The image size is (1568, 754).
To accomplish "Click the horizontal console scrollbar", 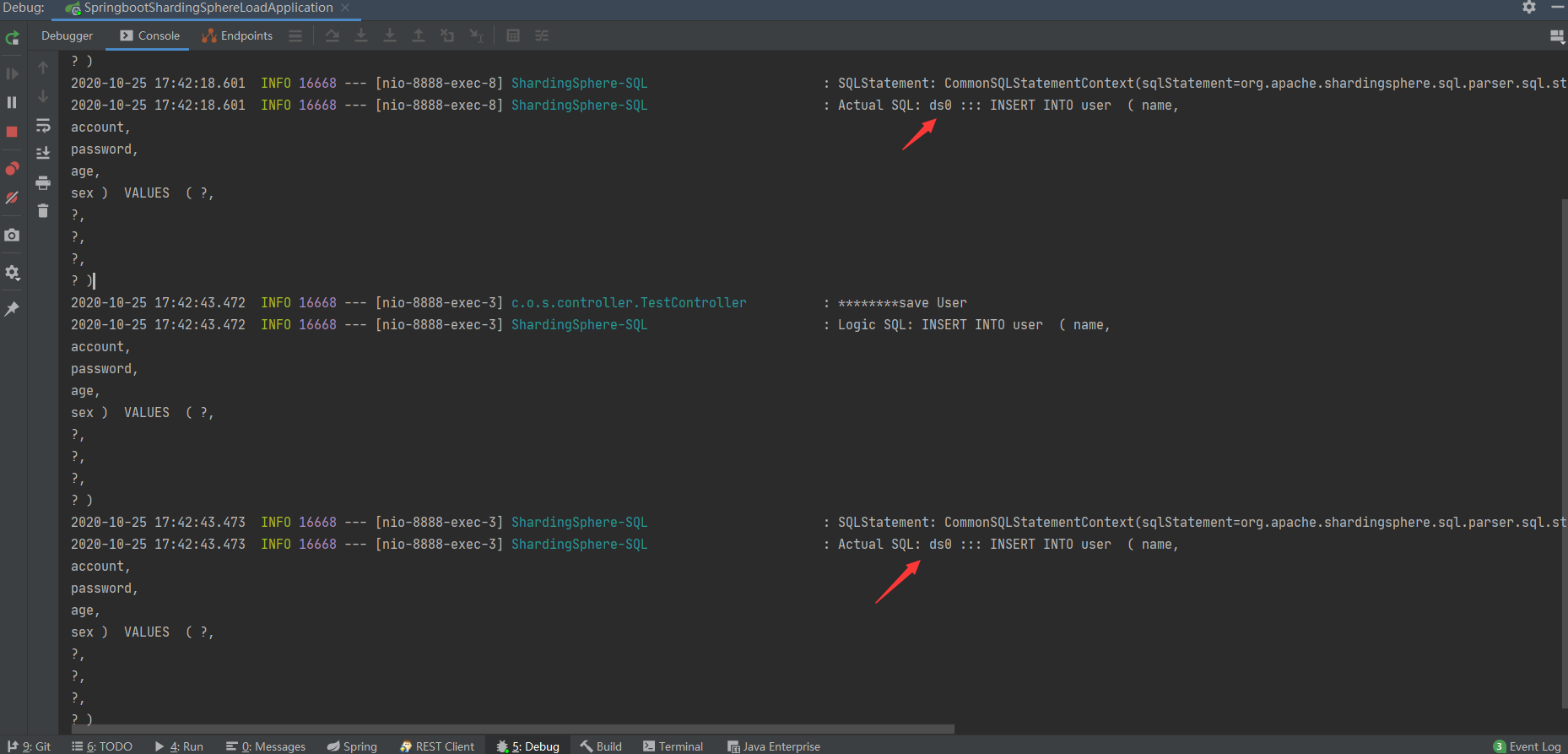I will pyautogui.click(x=513, y=729).
